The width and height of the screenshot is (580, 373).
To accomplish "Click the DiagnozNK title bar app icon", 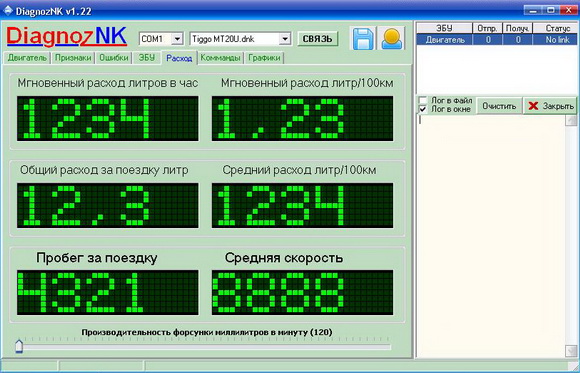I will pyautogui.click(x=8, y=10).
